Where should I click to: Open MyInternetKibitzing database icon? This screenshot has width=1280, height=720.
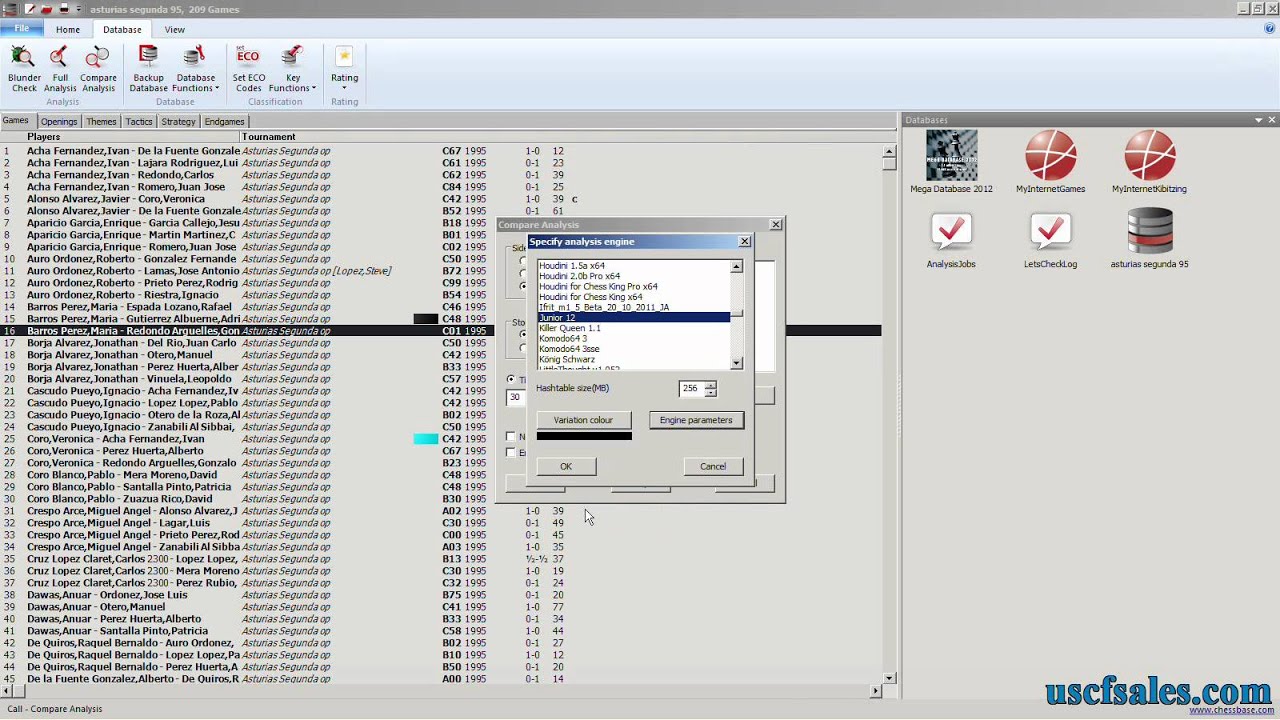pos(1149,162)
